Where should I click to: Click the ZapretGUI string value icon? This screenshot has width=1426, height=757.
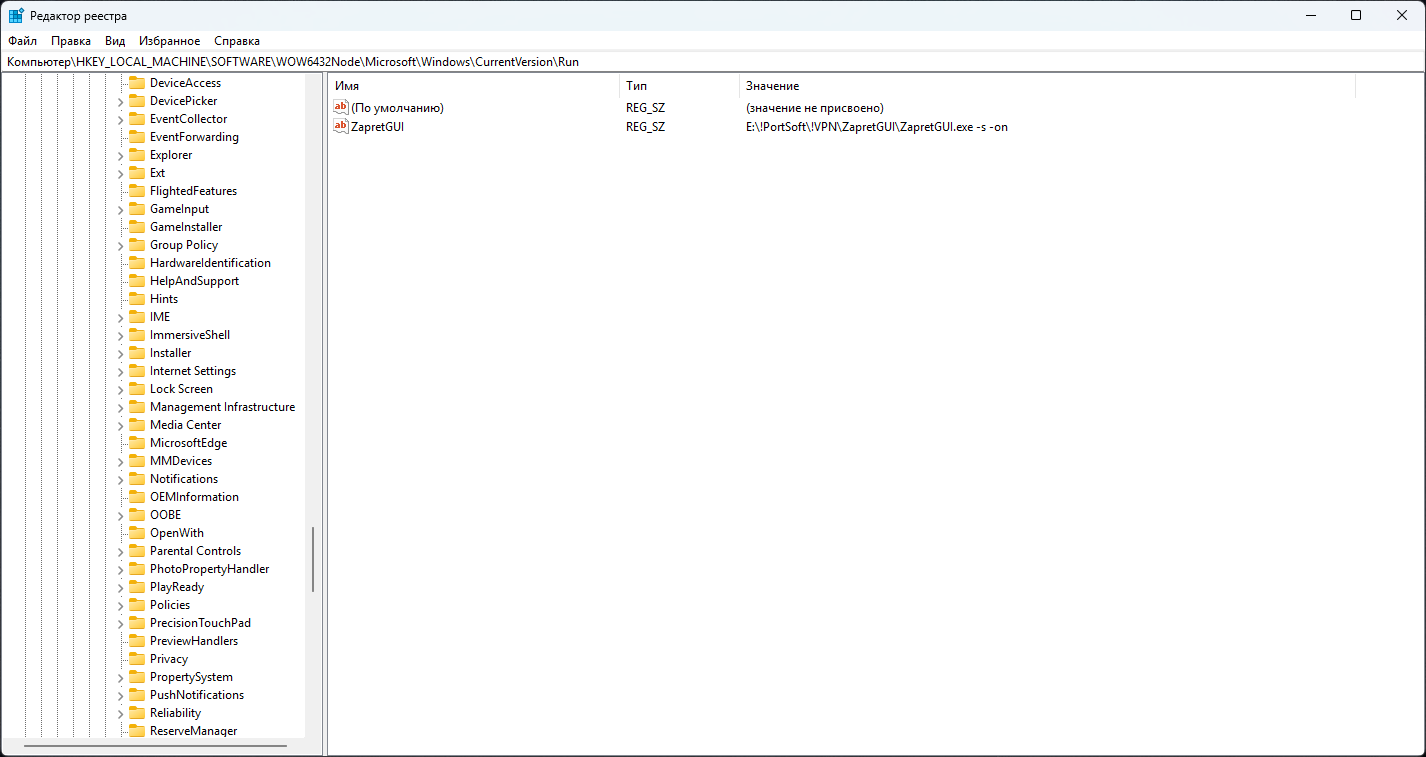point(341,127)
